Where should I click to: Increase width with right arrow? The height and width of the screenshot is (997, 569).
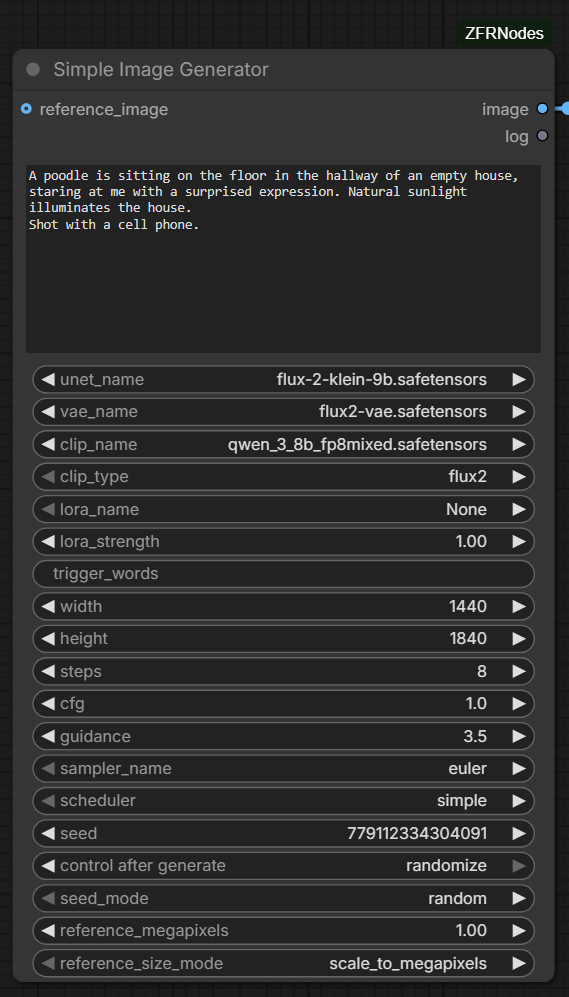pos(519,607)
